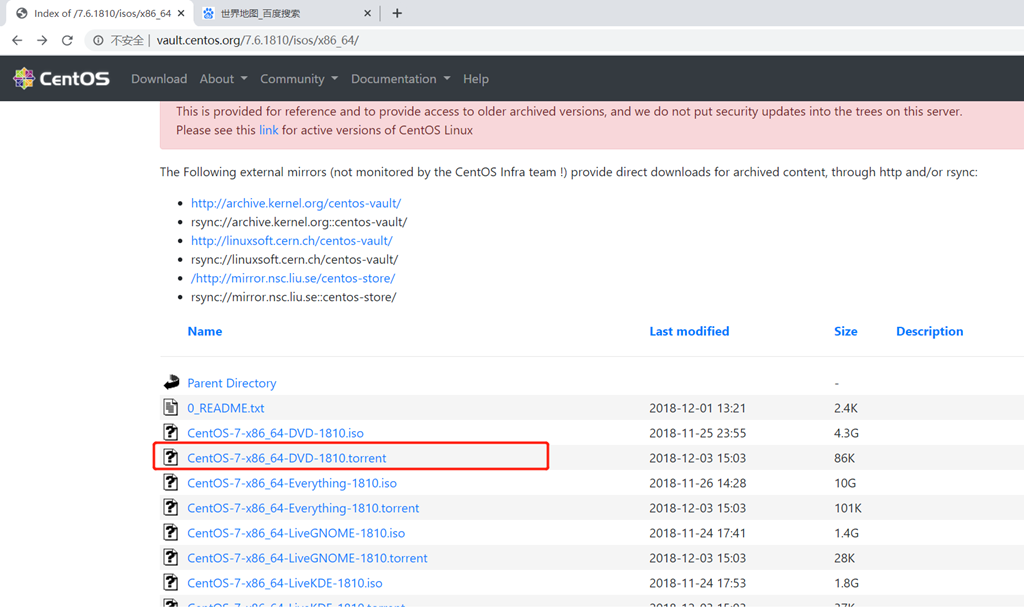Close the Index of /7.6.1810 tab

181,13
